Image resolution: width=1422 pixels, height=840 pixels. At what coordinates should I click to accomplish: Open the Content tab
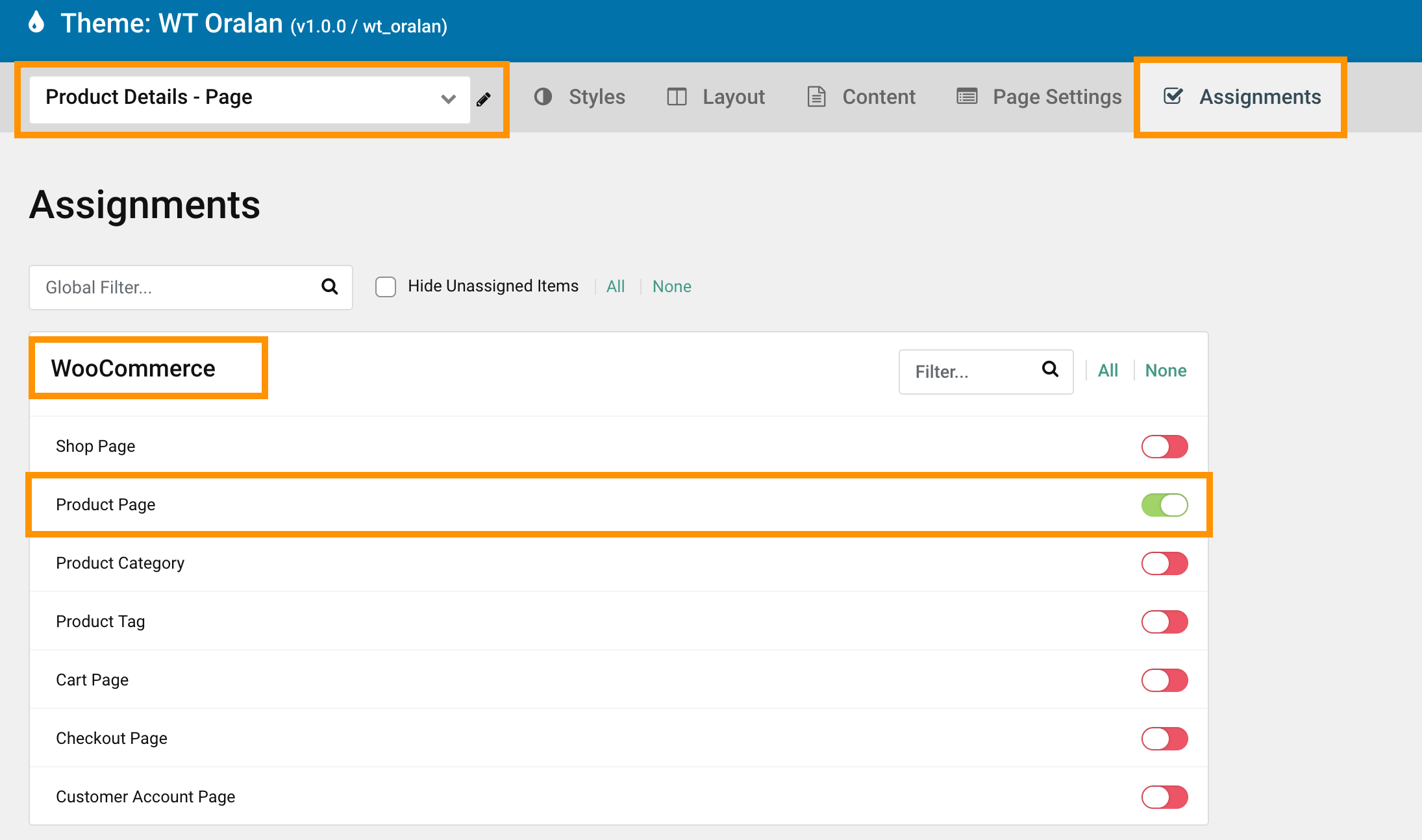click(861, 97)
